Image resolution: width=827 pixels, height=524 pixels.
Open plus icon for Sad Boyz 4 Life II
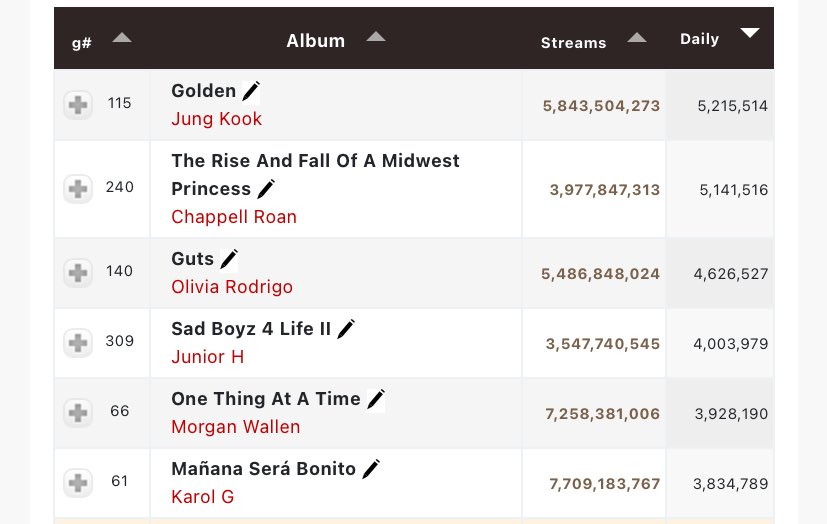pos(78,343)
